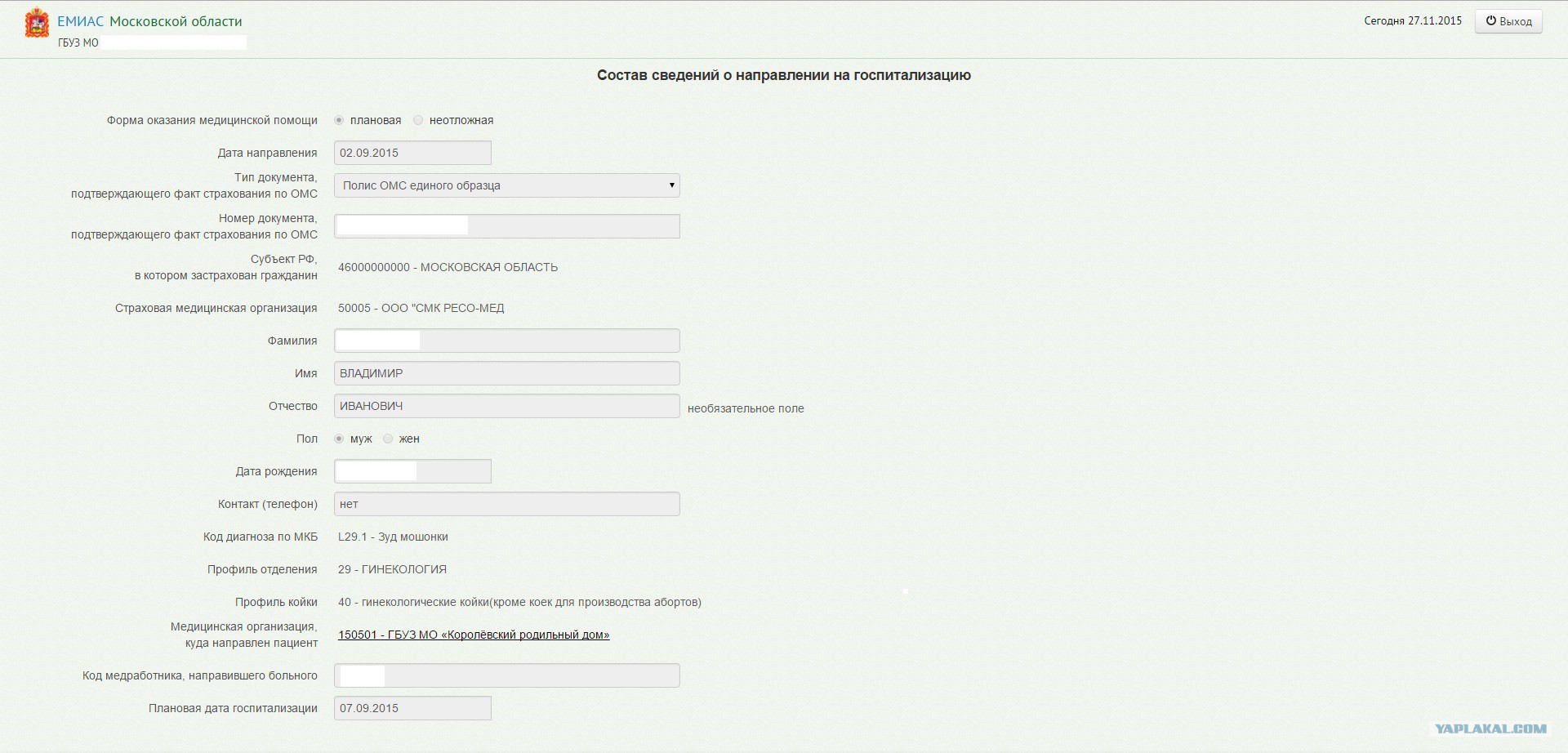Click the Имя field with ВЛАДИМИР
Image resolution: width=1568 pixels, height=753 pixels.
506,373
